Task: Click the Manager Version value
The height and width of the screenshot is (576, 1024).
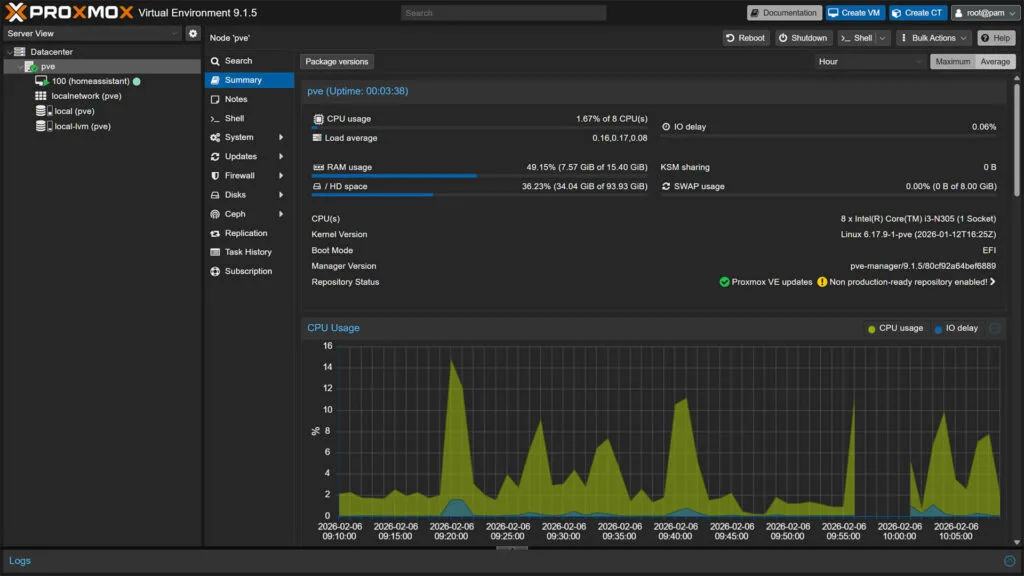Action: 923,266
